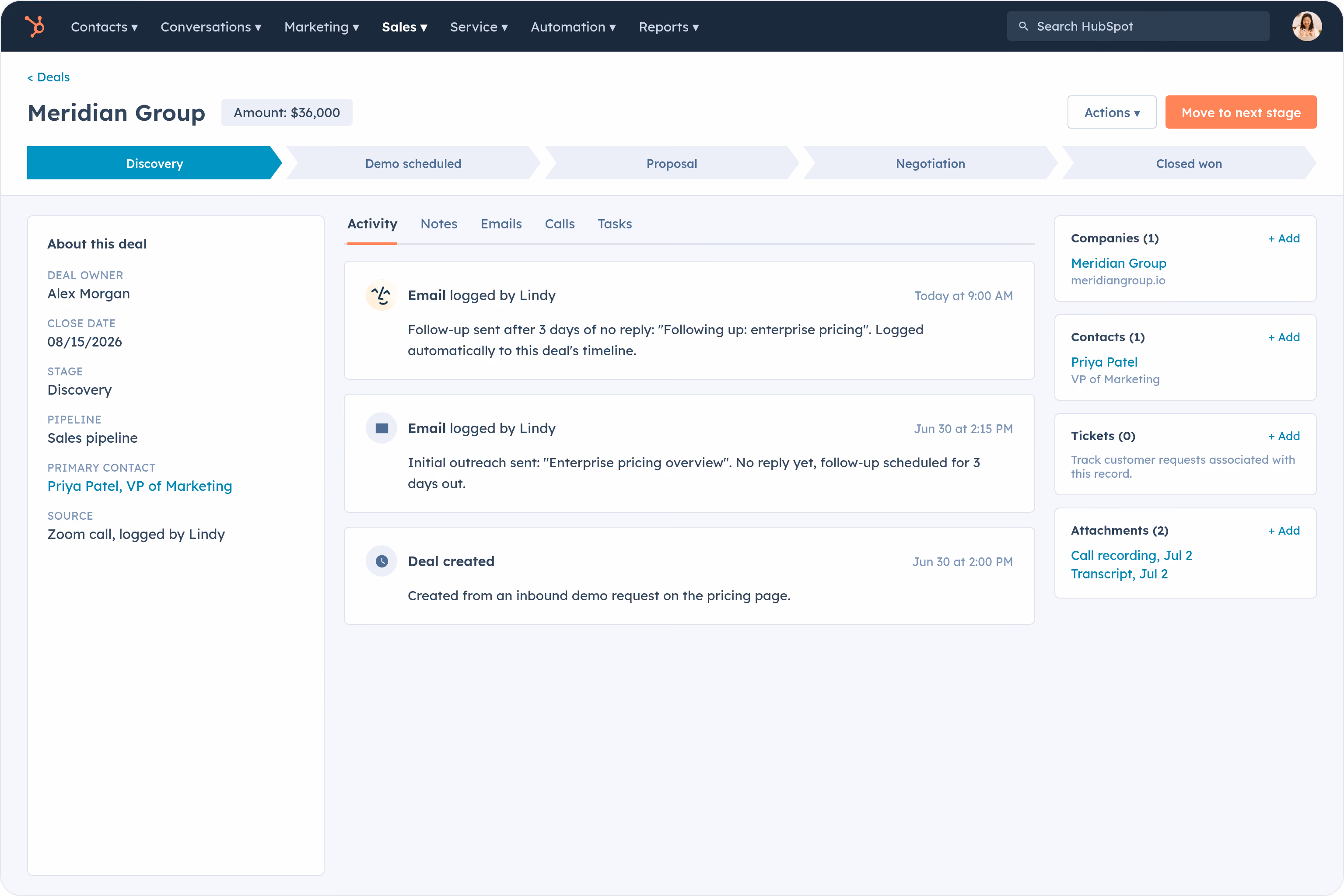Click the Lindy face icon on today's email
Image resolution: width=1344 pixels, height=896 pixels.
click(x=381, y=295)
